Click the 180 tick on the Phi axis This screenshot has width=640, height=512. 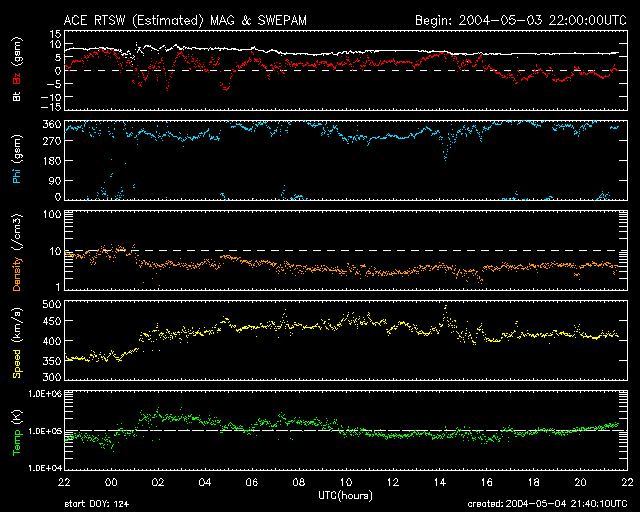(52, 161)
